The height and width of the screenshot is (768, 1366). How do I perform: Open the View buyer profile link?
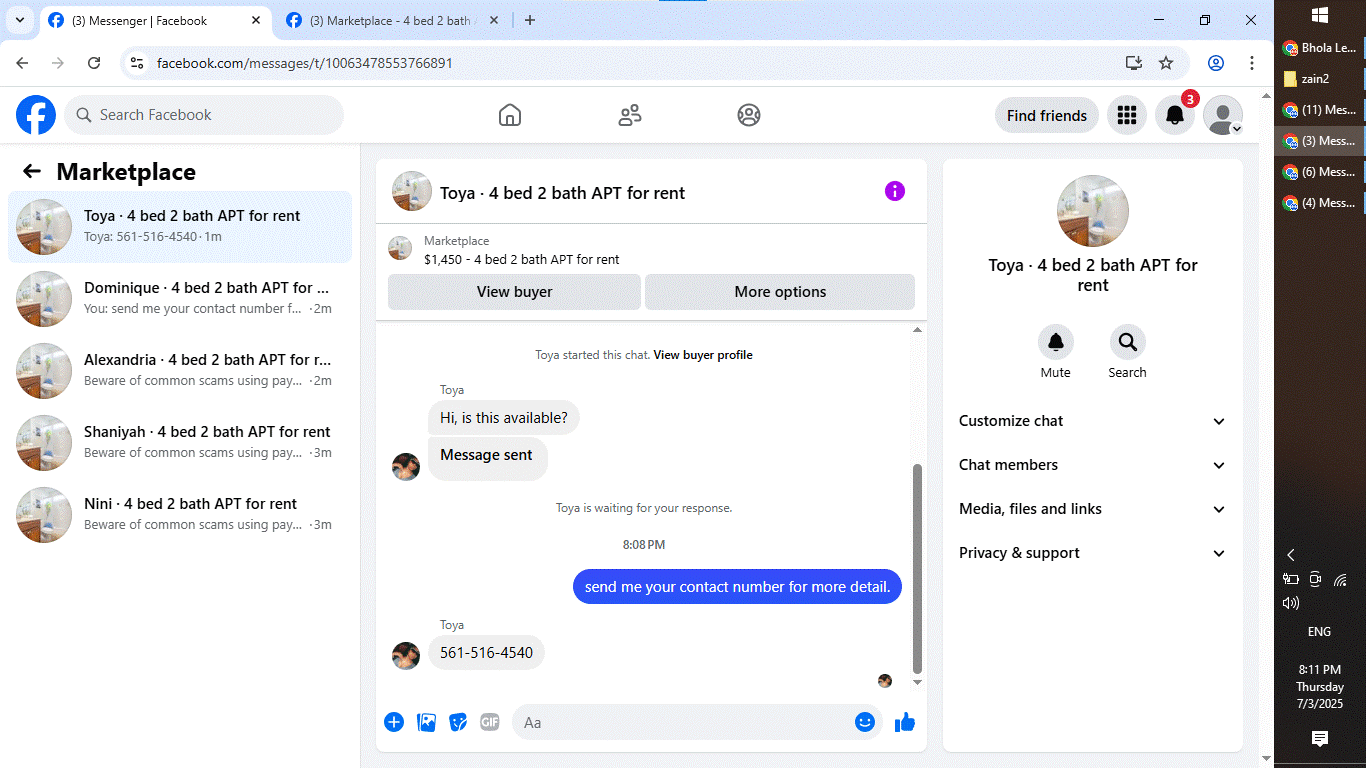click(703, 355)
